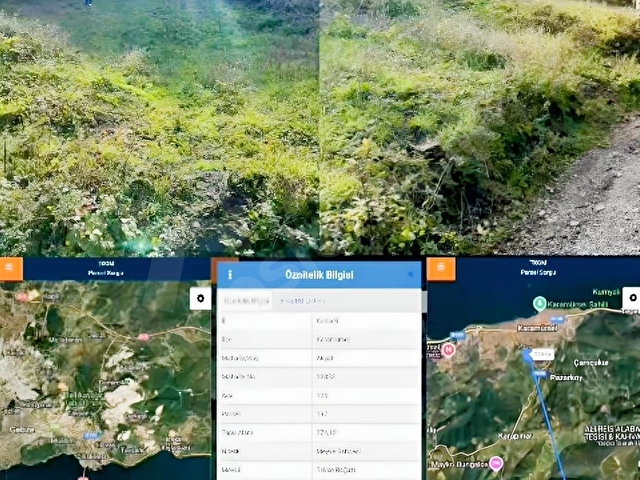Open the three-dot menu in Öznitelik Bilgisi panel
Image resolution: width=640 pixels, height=480 pixels.
(x=230, y=275)
